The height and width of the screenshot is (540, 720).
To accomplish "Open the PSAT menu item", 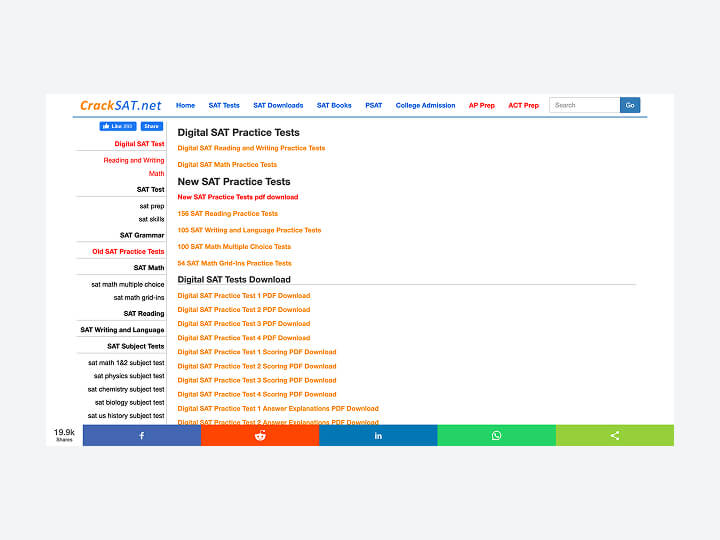I will [374, 105].
